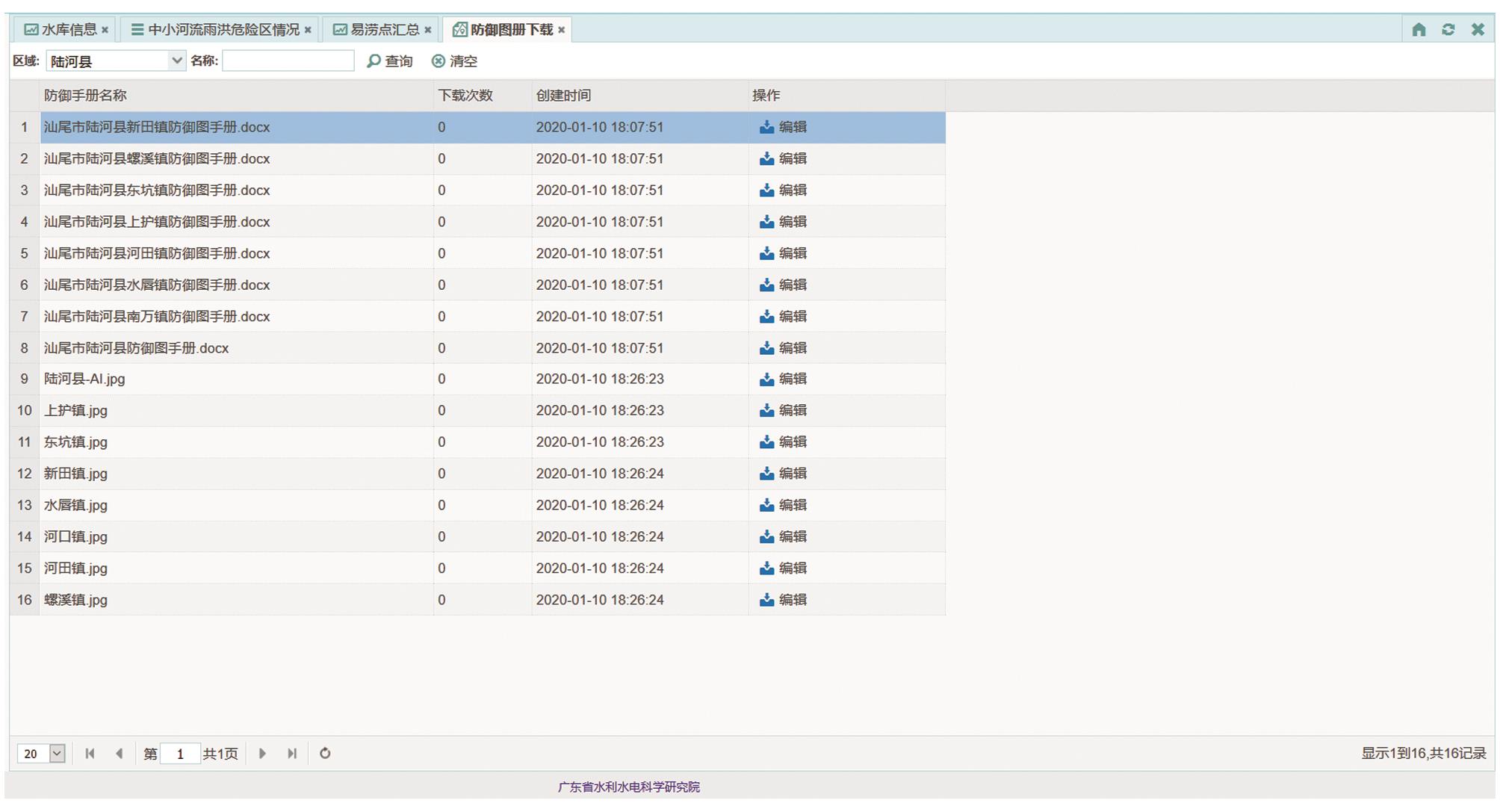The width and height of the screenshot is (1500, 812).
Task: Click the 清空 clear button
Action: (x=454, y=61)
